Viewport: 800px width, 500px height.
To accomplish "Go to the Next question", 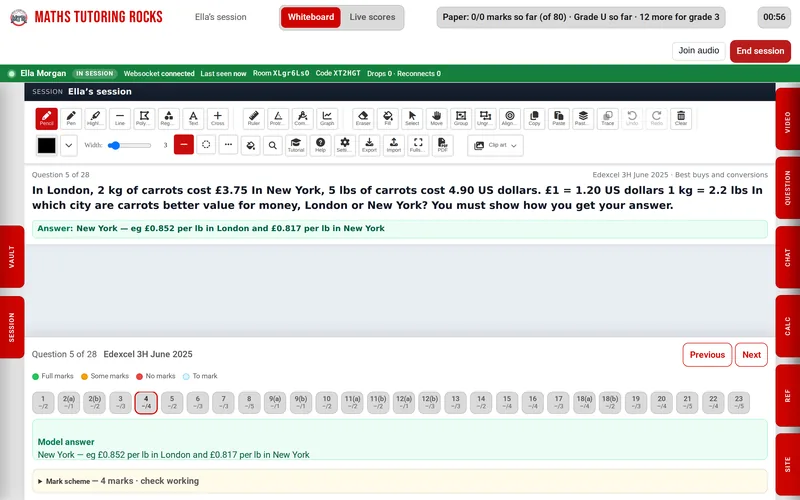I will [x=751, y=355].
